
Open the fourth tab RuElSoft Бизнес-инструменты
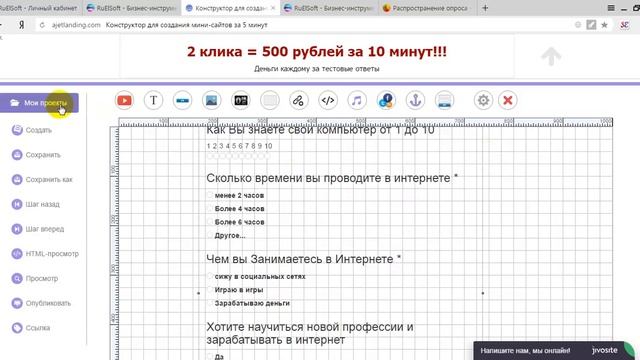[329, 8]
